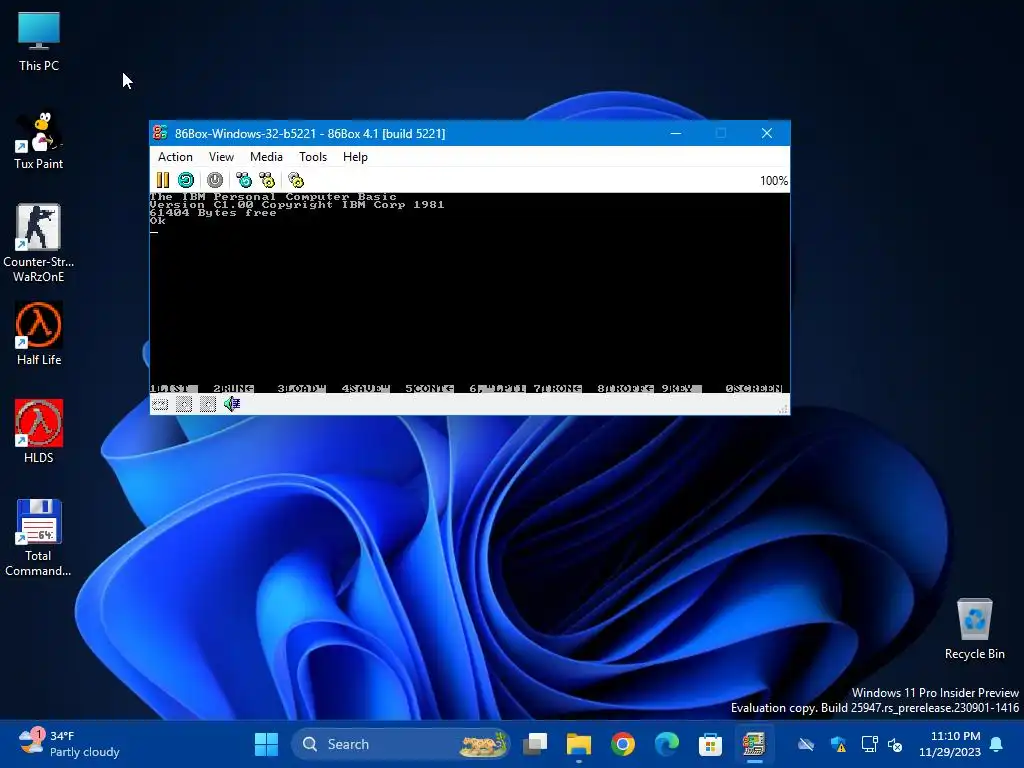The image size is (1024, 768).
Task: Click the 86Box taskbar button
Action: point(754,744)
